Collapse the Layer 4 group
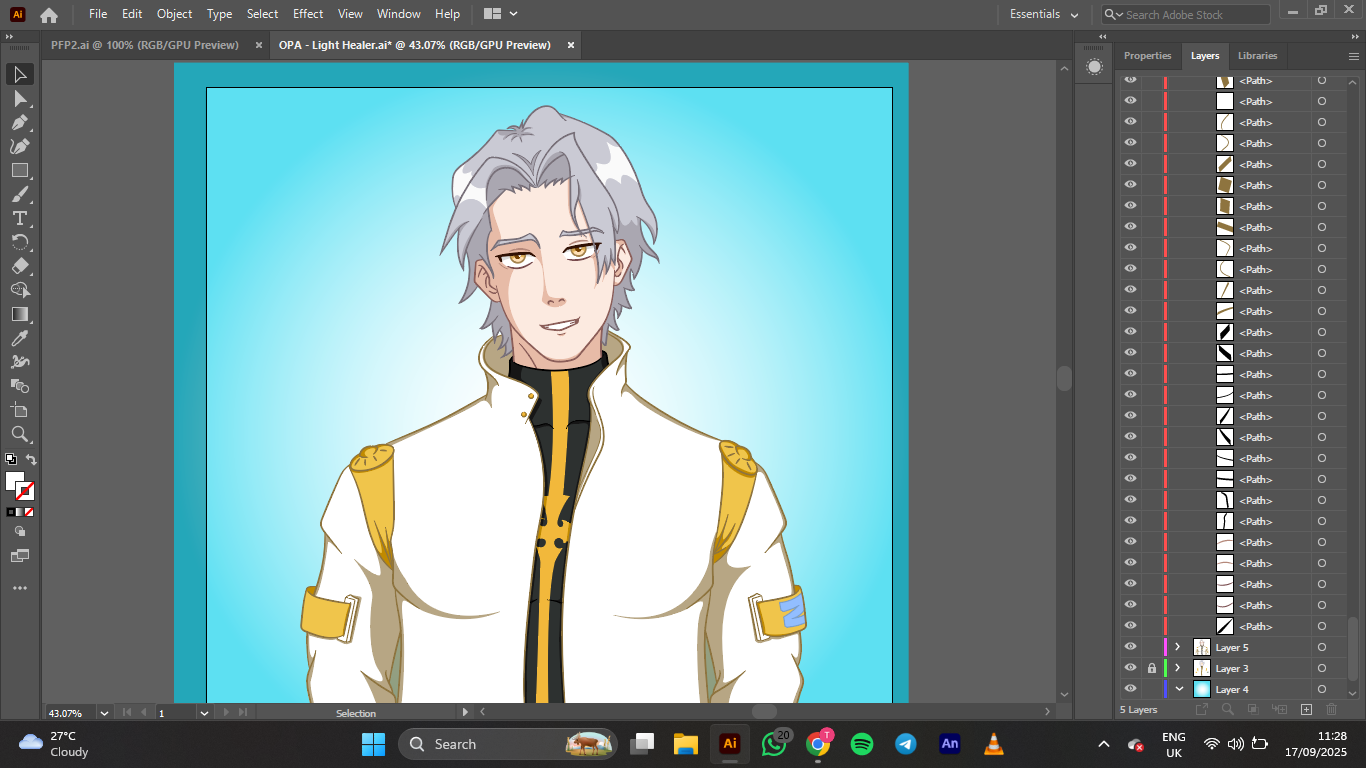1366x768 pixels. [x=1178, y=689]
